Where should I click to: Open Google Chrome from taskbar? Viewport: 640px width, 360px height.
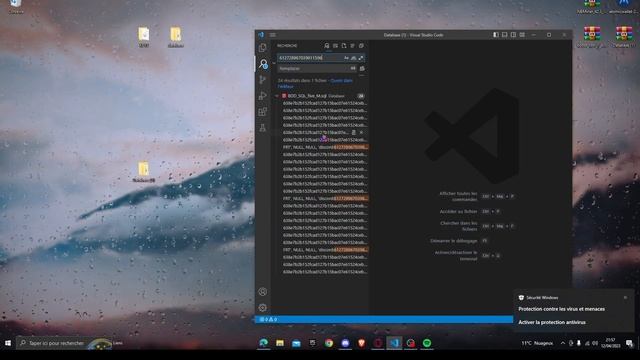tap(329, 343)
